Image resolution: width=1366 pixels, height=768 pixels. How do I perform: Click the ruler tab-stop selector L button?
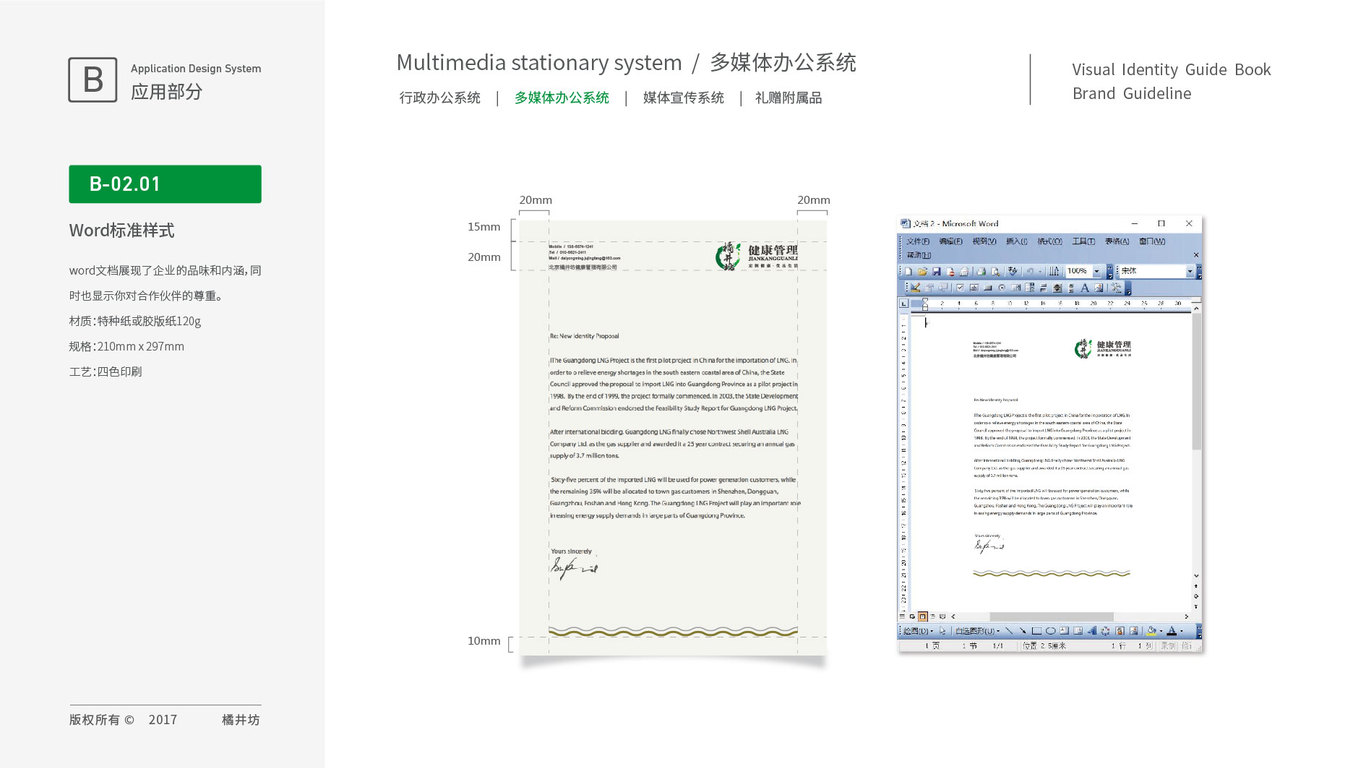904,303
